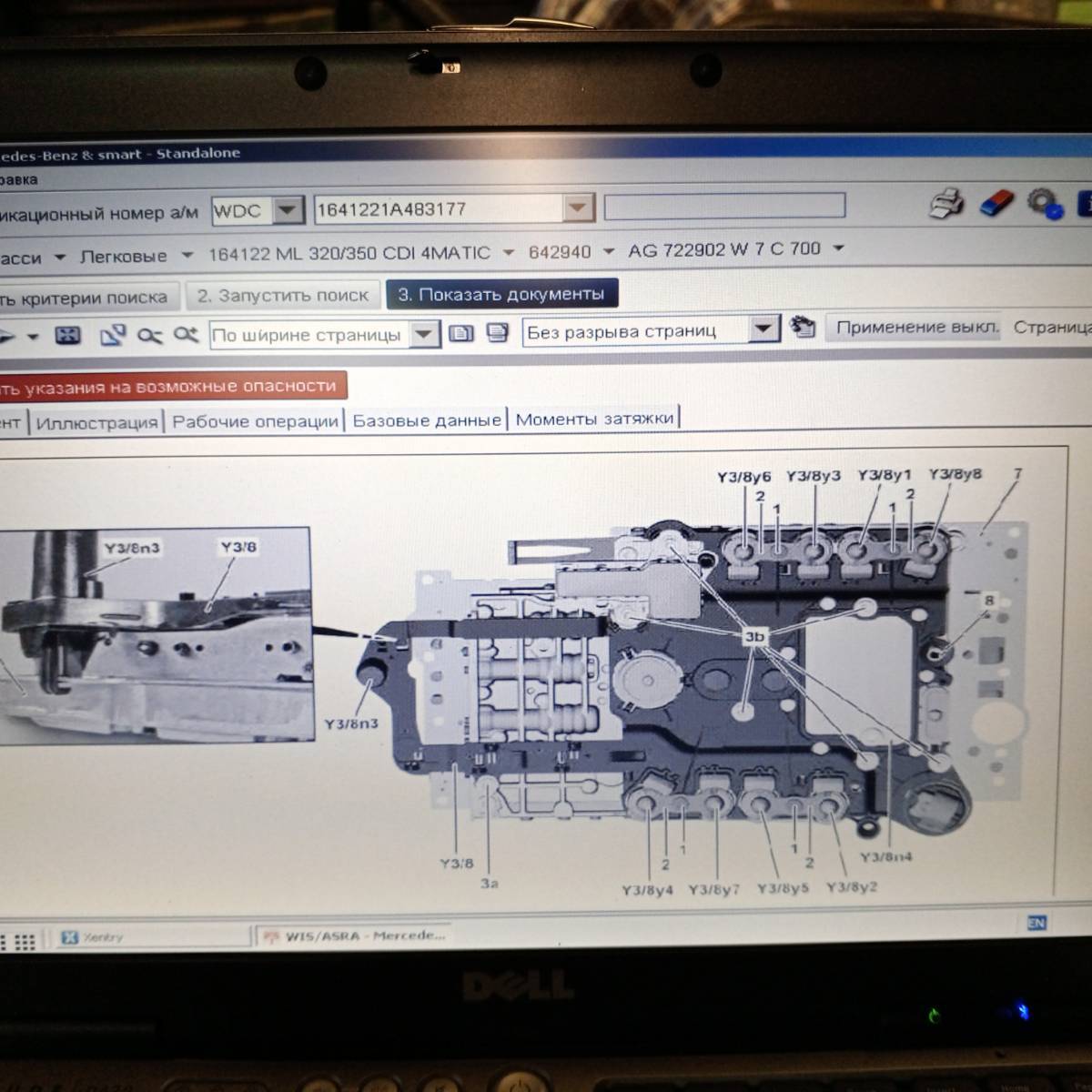The image size is (1092, 1092).
Task: Click the fit-to-window icon in document toolbar
Action: pos(68,336)
